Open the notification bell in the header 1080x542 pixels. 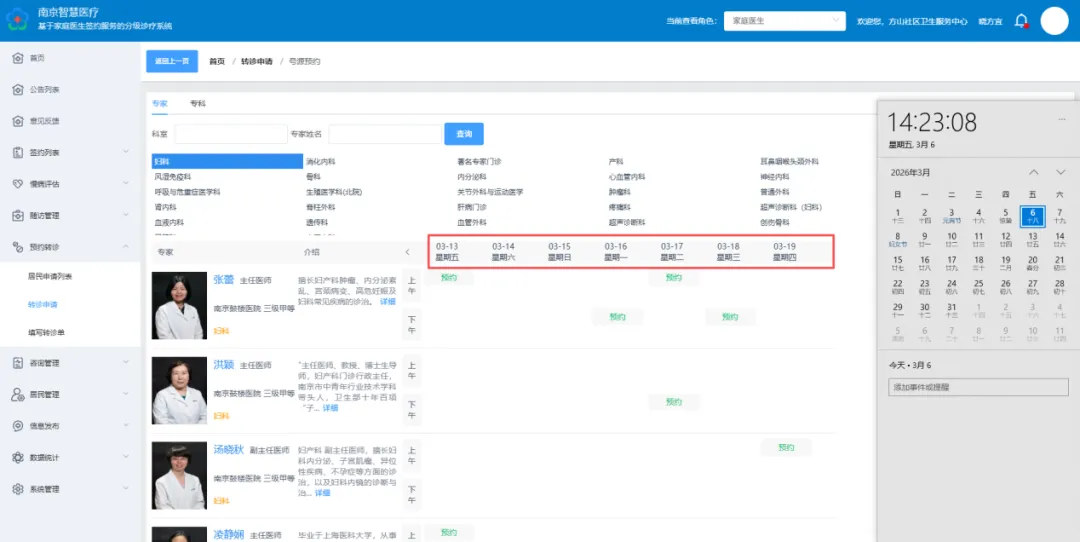point(1021,21)
